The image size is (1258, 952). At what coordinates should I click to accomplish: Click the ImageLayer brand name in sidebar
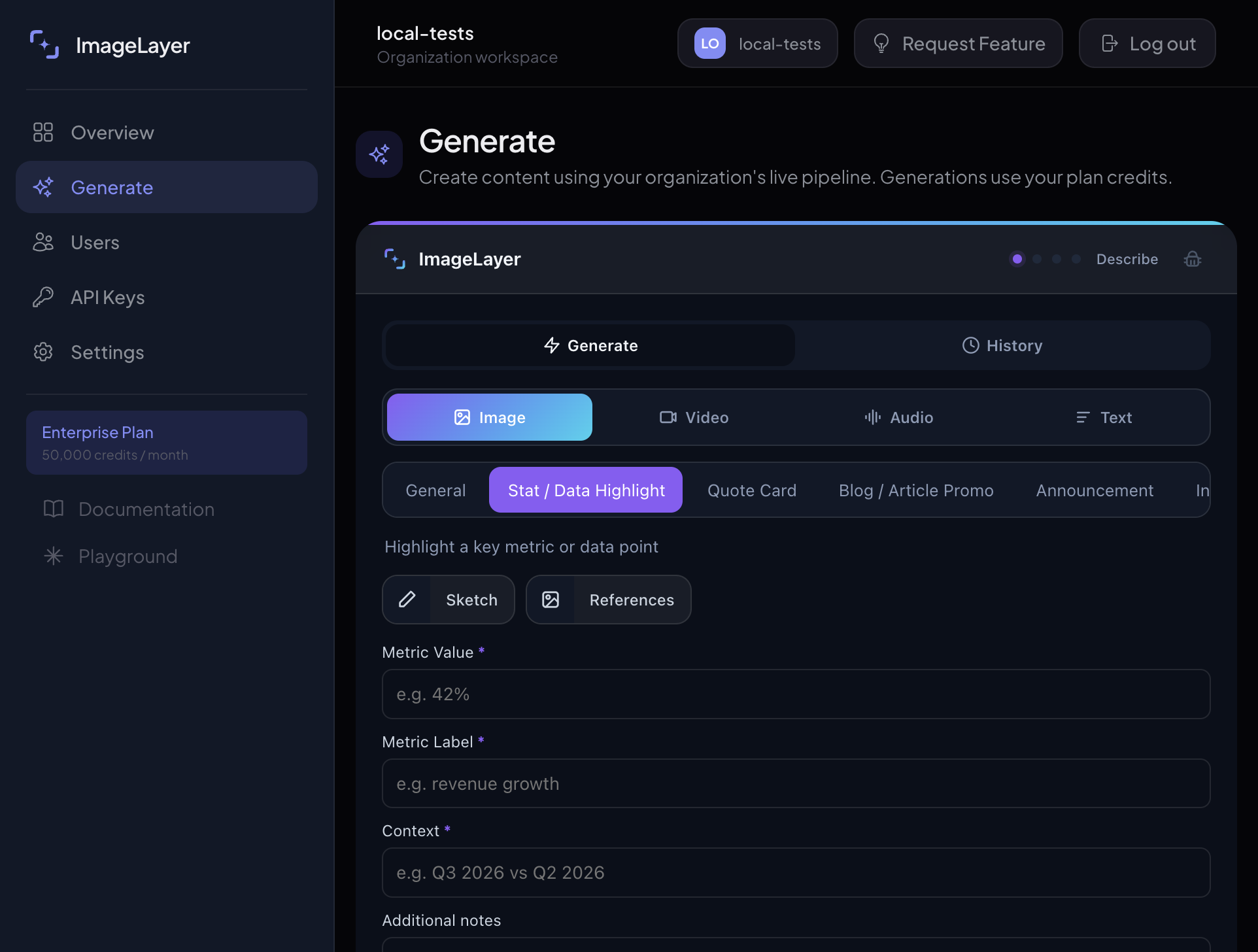point(133,45)
